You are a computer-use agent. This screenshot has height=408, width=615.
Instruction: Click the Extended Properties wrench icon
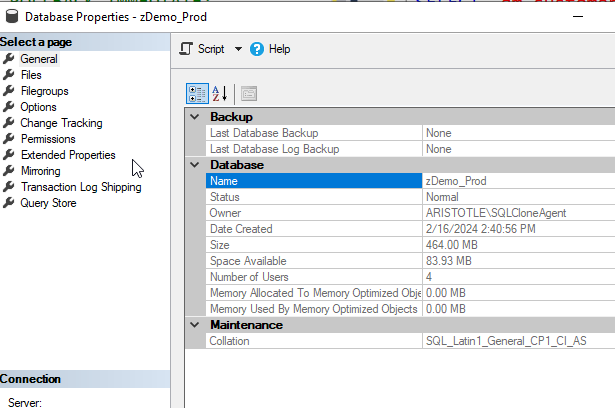pos(9,155)
